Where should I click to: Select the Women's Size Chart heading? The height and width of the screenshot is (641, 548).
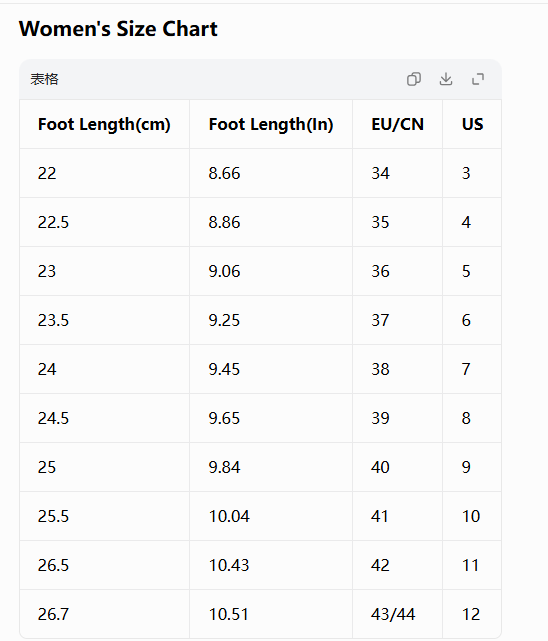[x=118, y=29]
